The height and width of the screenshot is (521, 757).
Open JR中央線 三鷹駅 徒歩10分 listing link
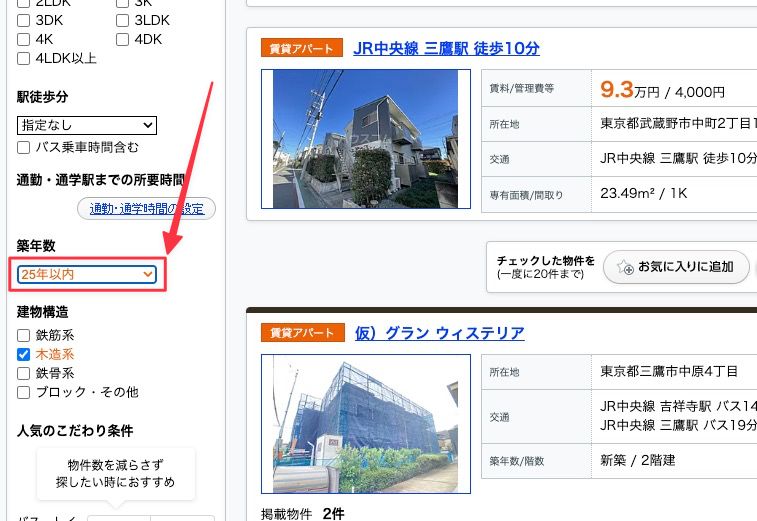pos(446,48)
